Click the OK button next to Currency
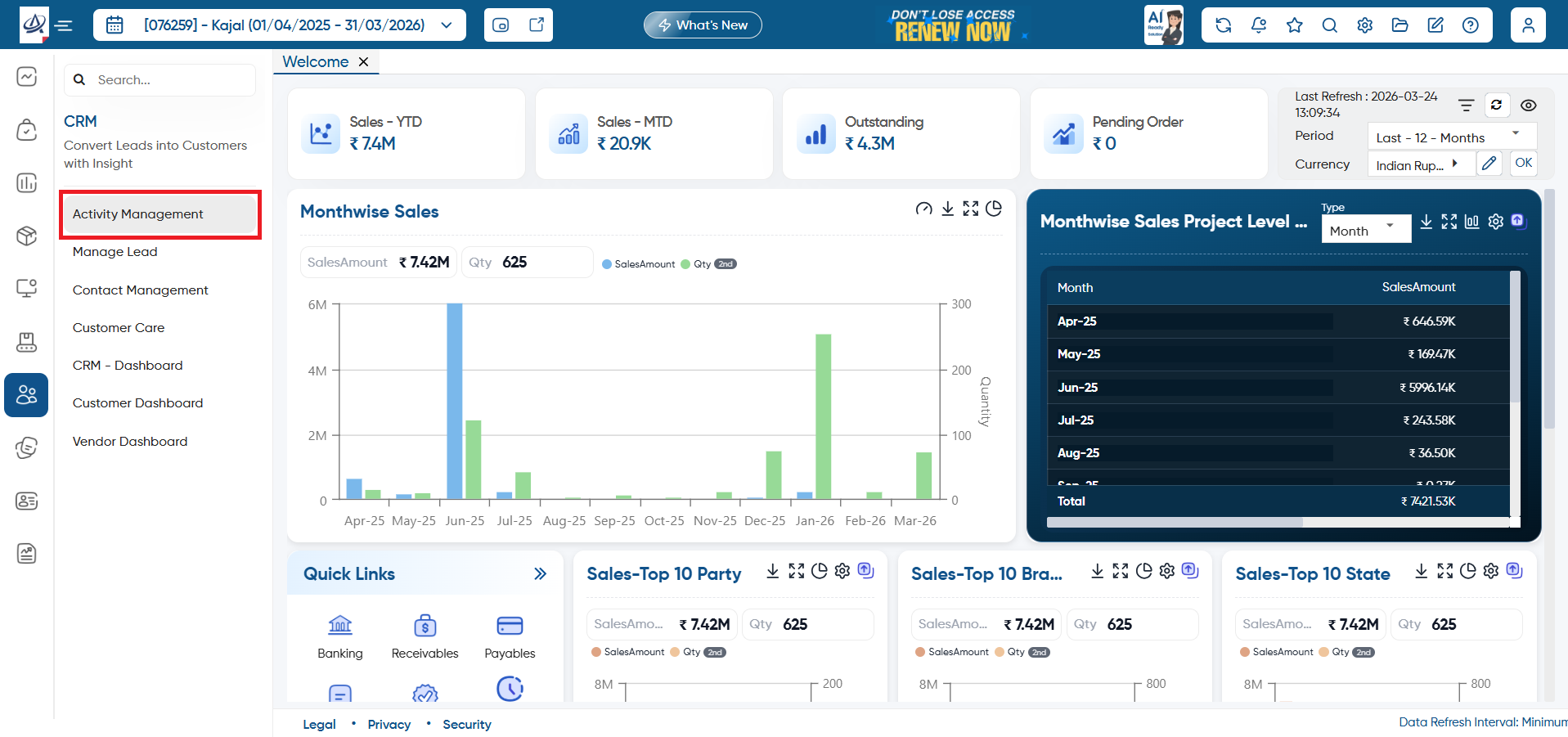Image resolution: width=1568 pixels, height=737 pixels. [1523, 163]
